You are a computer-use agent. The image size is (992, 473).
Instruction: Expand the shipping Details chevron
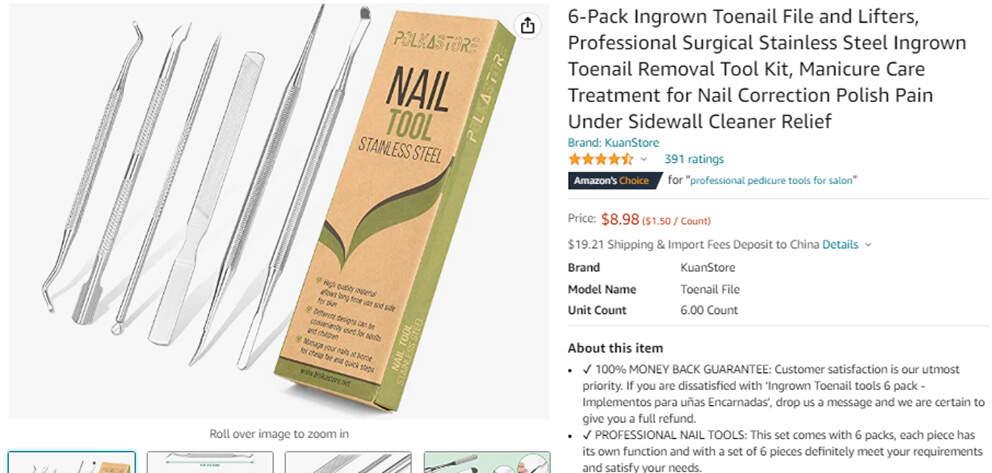tap(868, 245)
